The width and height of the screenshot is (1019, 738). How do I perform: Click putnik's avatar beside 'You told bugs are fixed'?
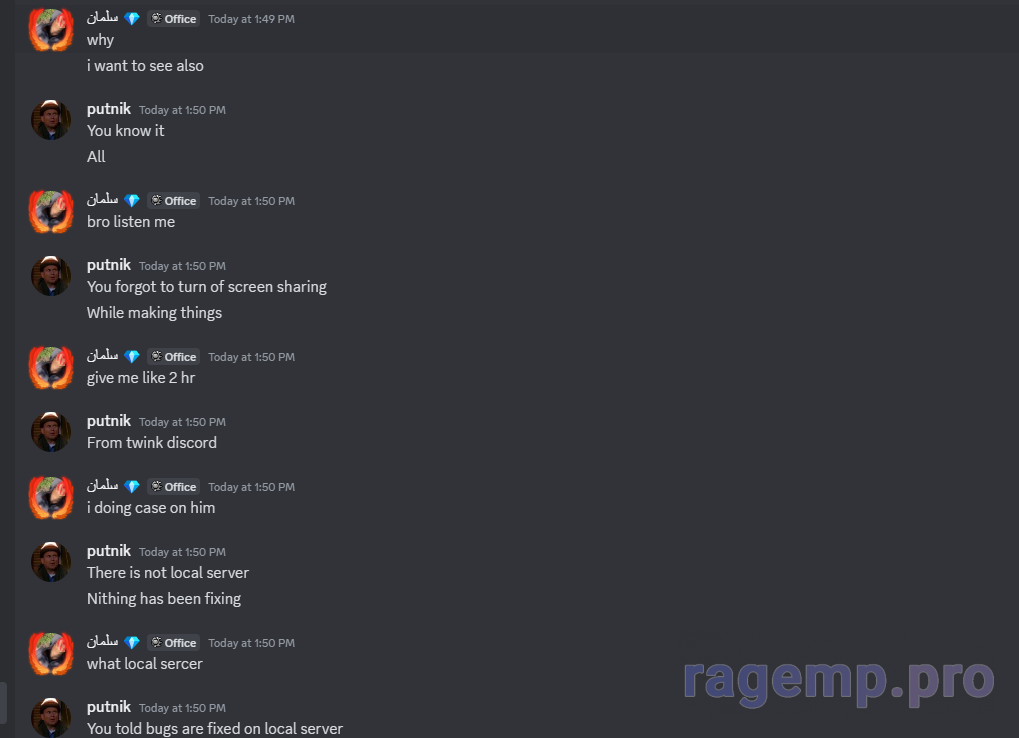[51, 717]
